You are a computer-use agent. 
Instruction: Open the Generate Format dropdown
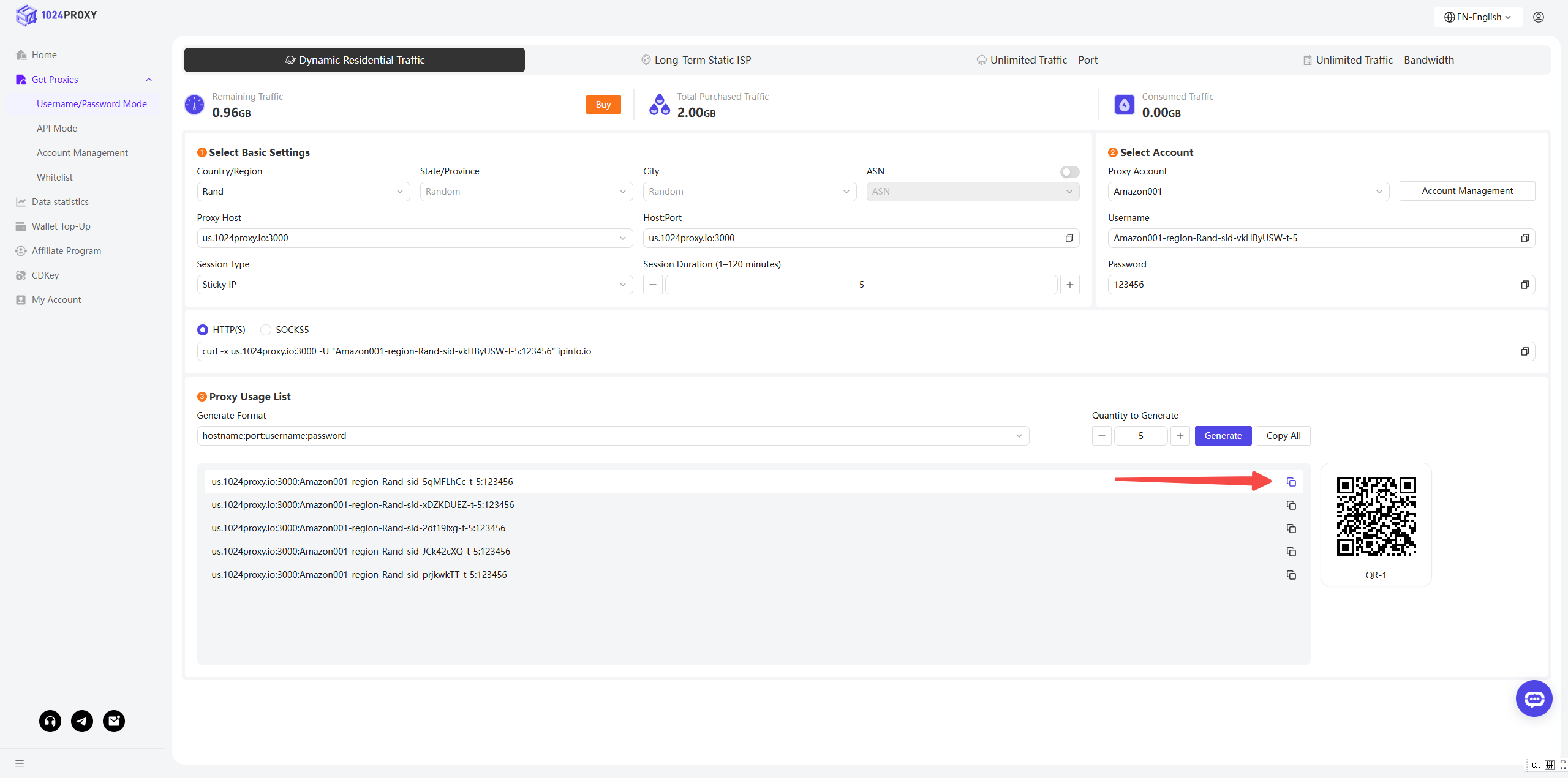click(x=612, y=436)
